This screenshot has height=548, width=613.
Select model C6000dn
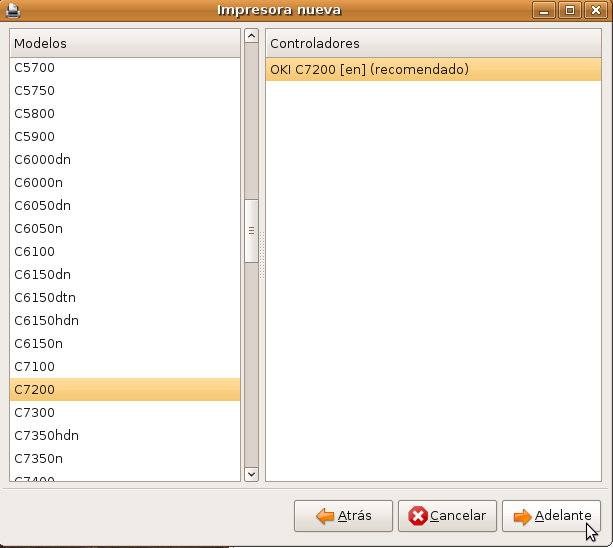(x=125, y=160)
